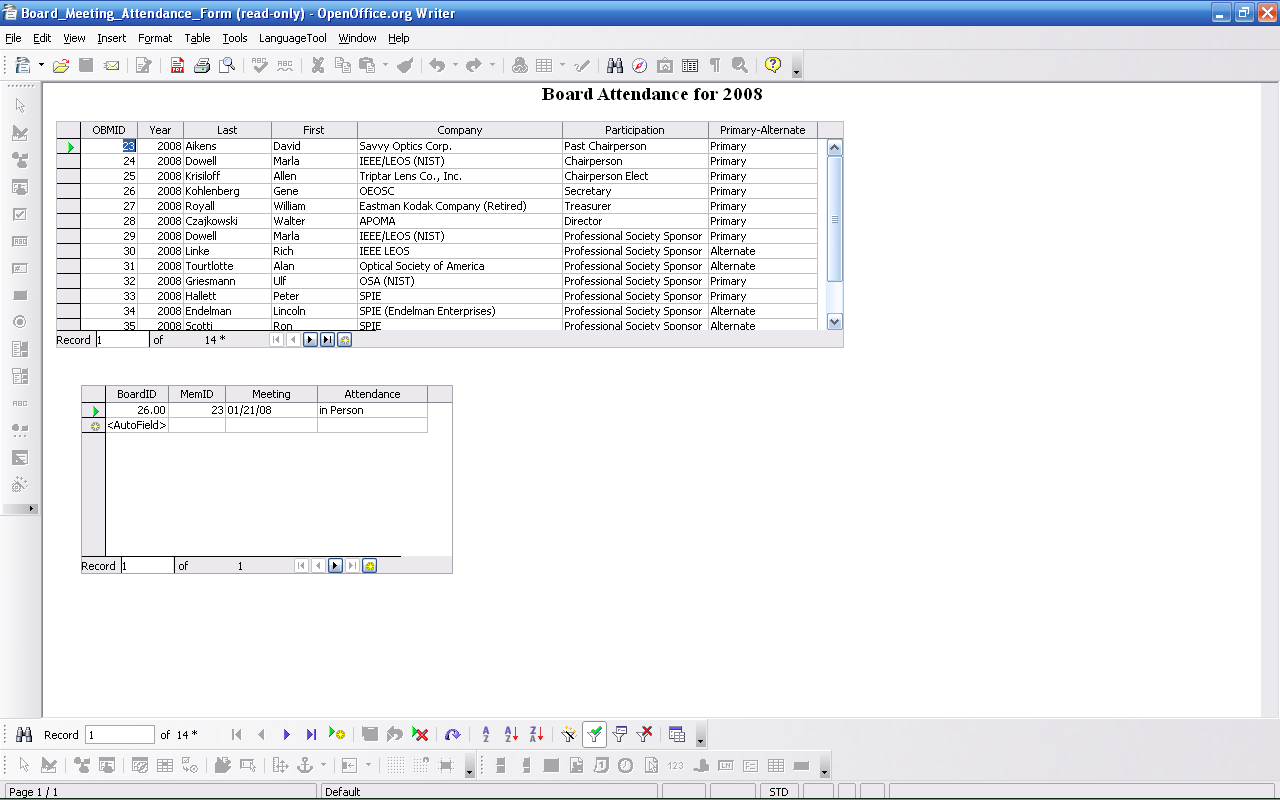The height and width of the screenshot is (800, 1280).
Task: Expand the New document dropdown arrow
Action: pyautogui.click(x=41, y=65)
